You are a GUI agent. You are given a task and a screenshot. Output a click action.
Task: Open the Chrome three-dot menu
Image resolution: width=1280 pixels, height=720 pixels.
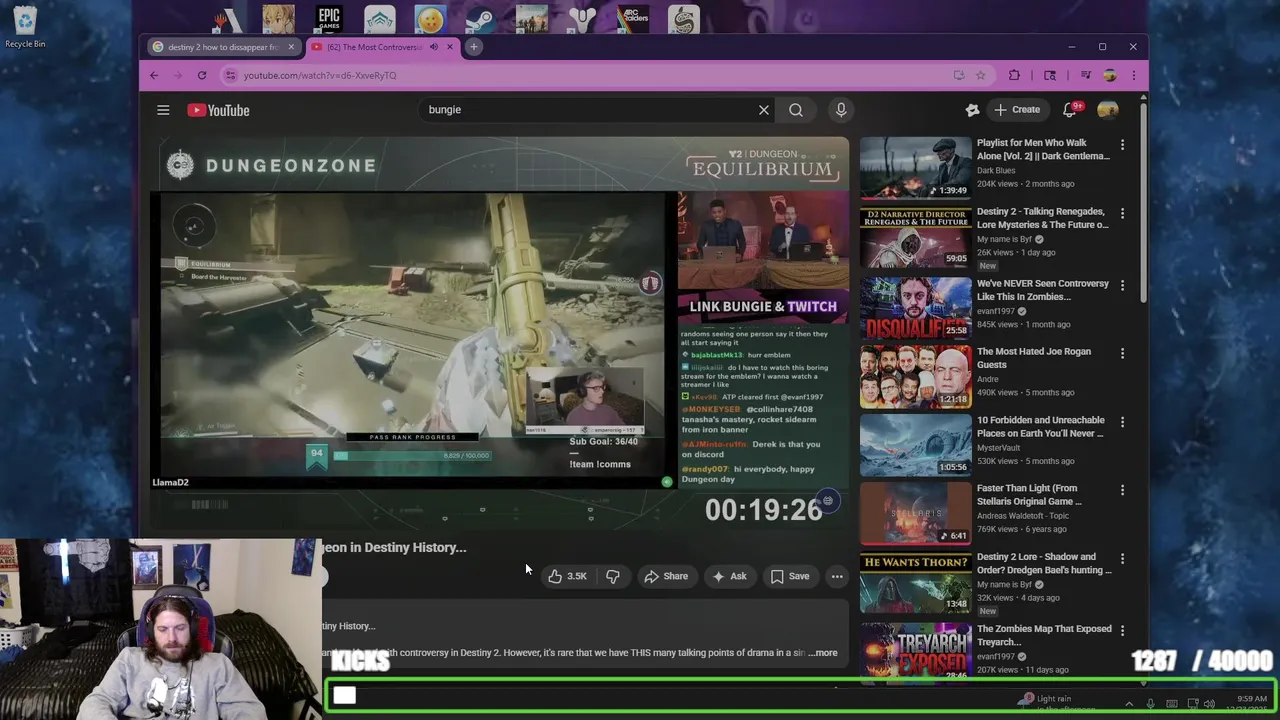1133,75
